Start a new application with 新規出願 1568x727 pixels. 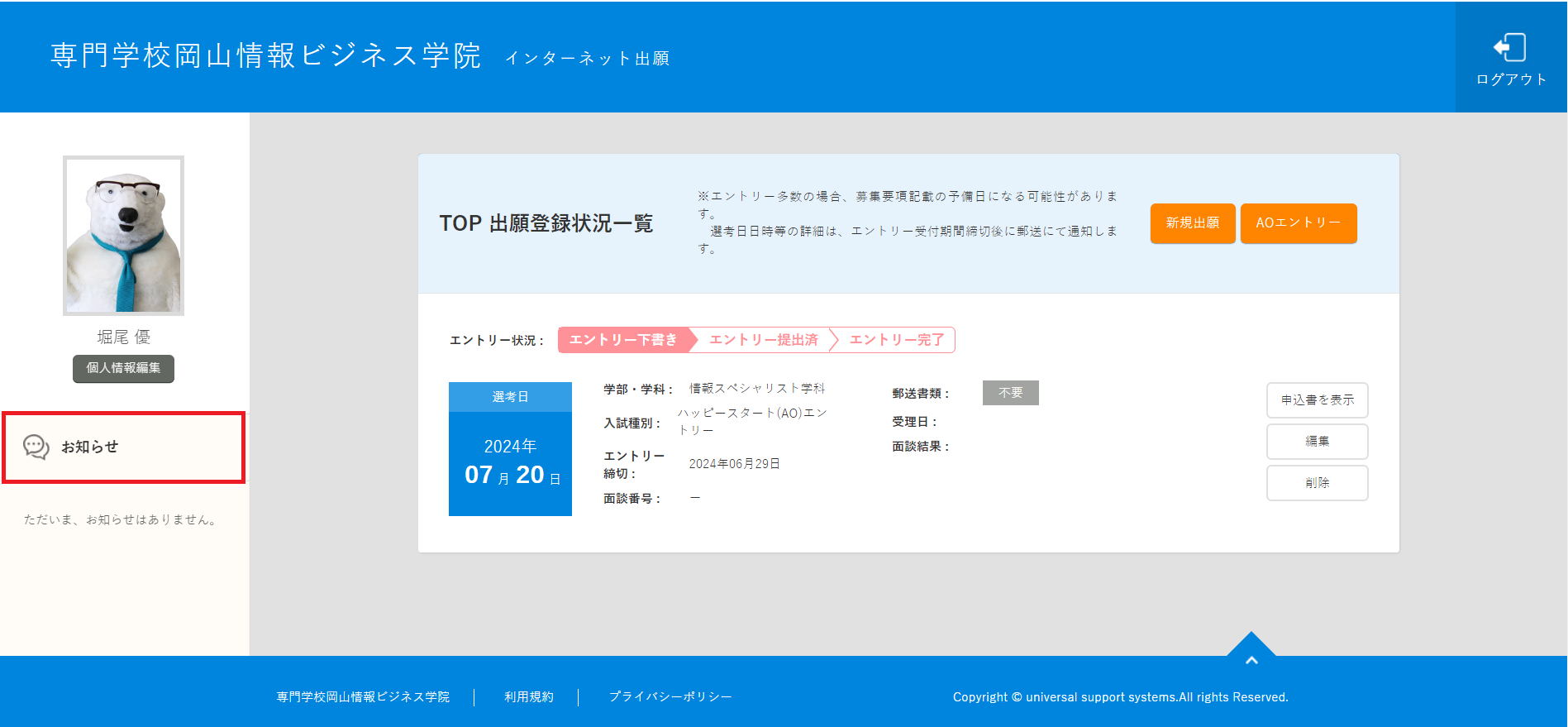[x=1192, y=223]
